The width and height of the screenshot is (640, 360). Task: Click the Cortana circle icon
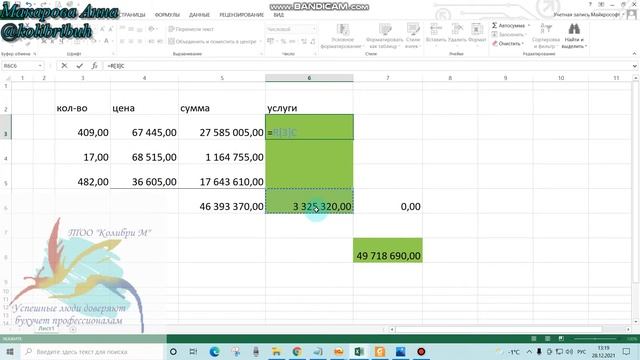173,351
